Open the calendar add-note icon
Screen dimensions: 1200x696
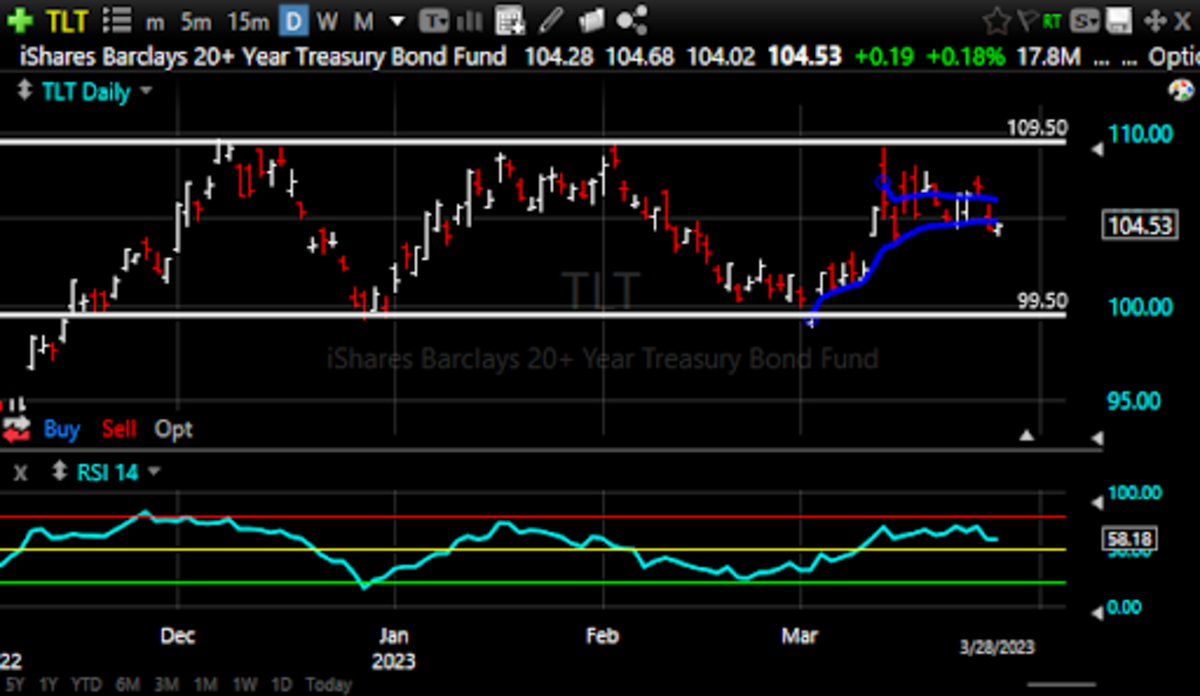[510, 21]
